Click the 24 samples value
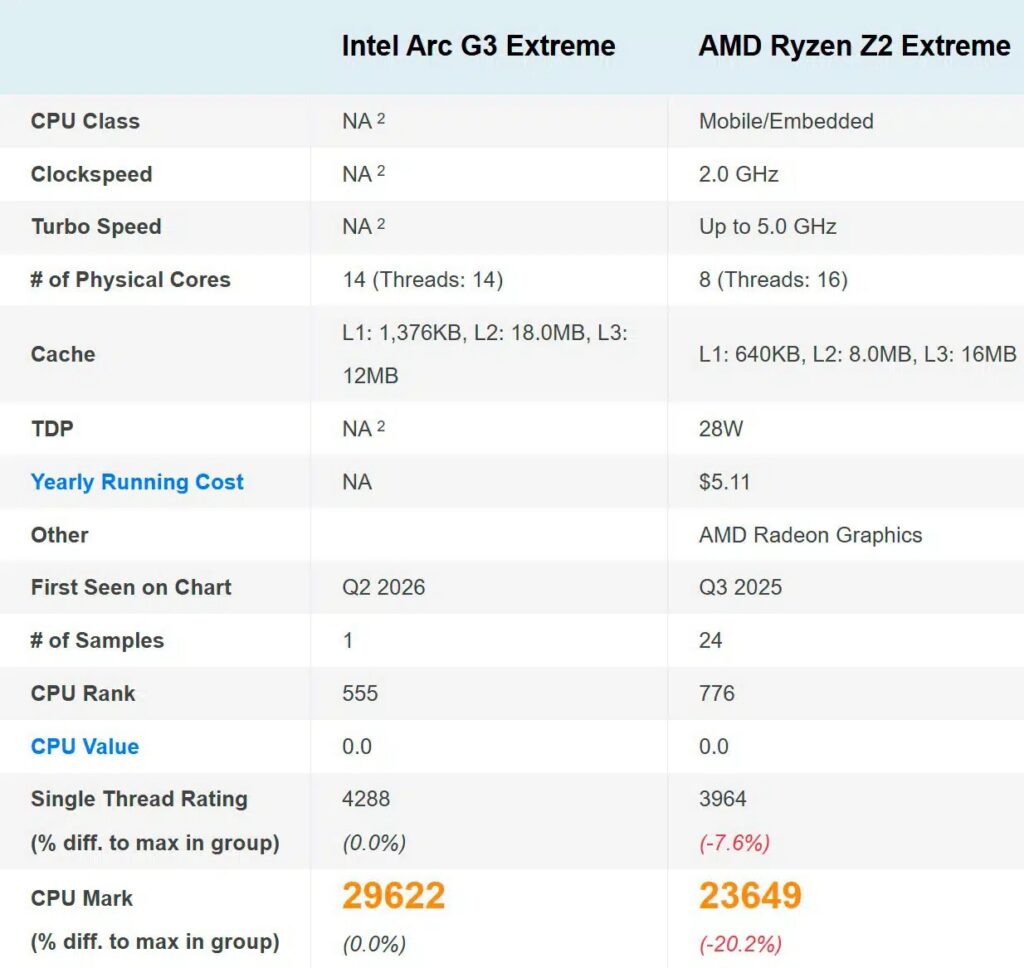The image size is (1024, 968). coord(711,640)
